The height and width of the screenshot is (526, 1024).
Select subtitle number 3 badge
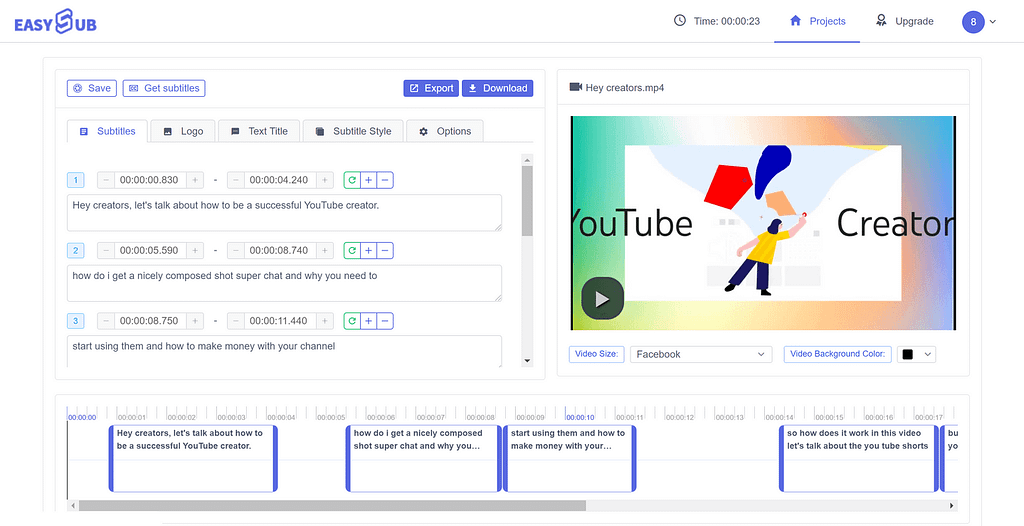click(76, 321)
